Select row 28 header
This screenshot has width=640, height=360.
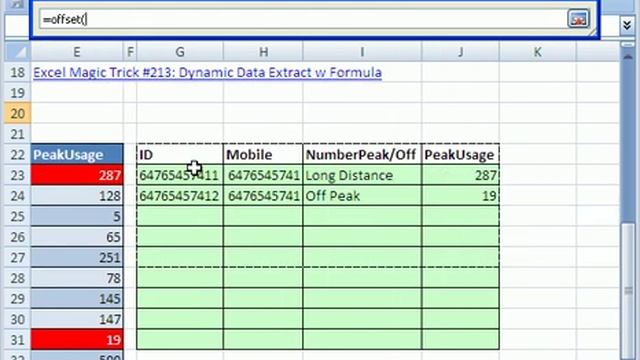(x=17, y=278)
